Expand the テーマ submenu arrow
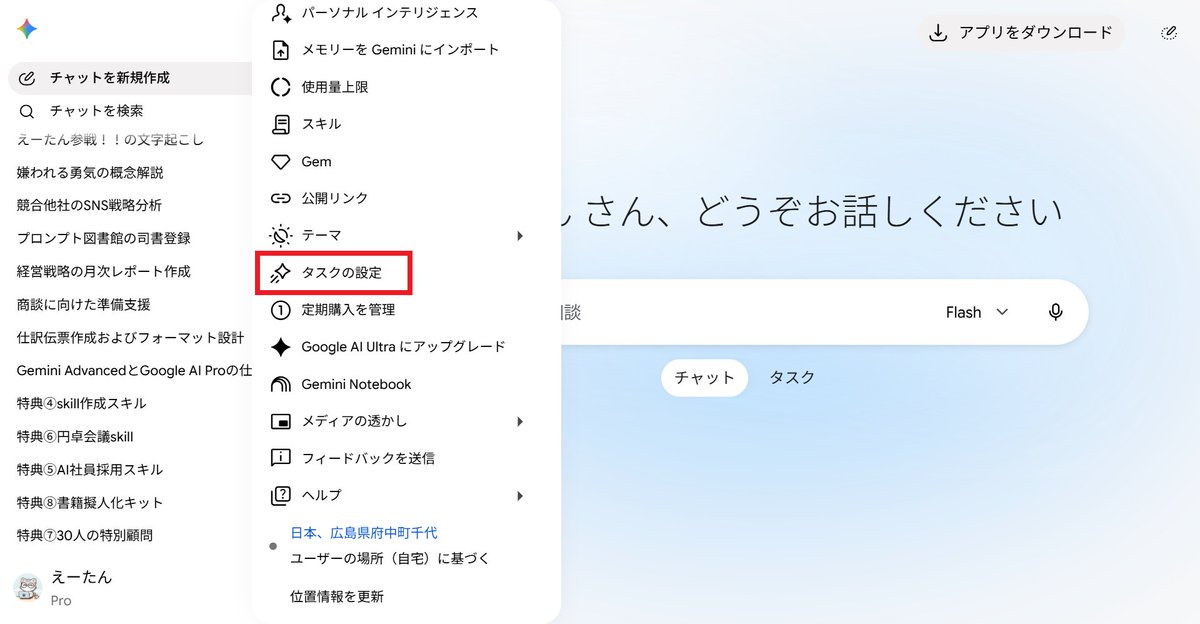Screen dimensions: 1200x624 click(520, 236)
